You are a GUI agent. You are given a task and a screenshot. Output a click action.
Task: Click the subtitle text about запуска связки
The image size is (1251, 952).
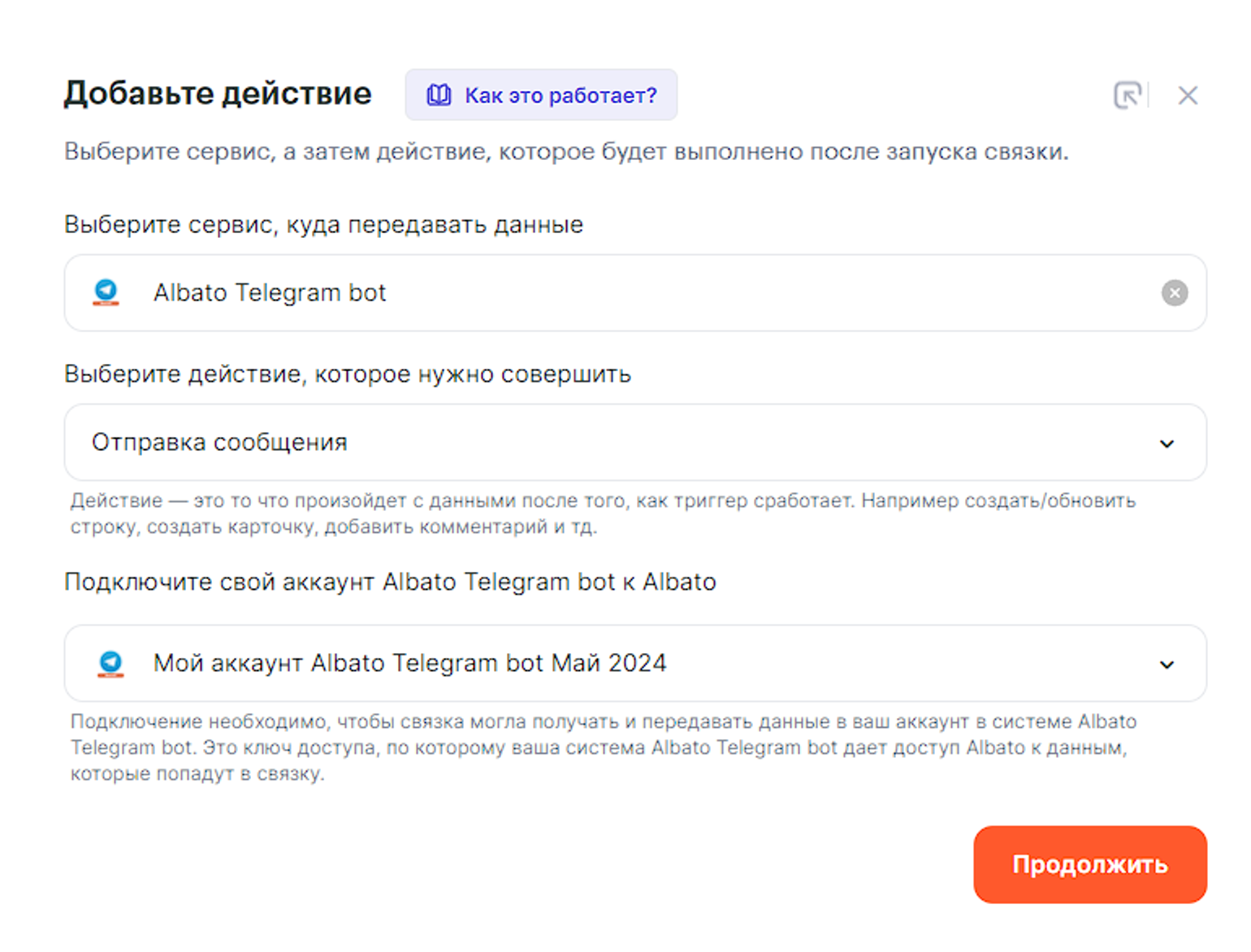pos(566,152)
